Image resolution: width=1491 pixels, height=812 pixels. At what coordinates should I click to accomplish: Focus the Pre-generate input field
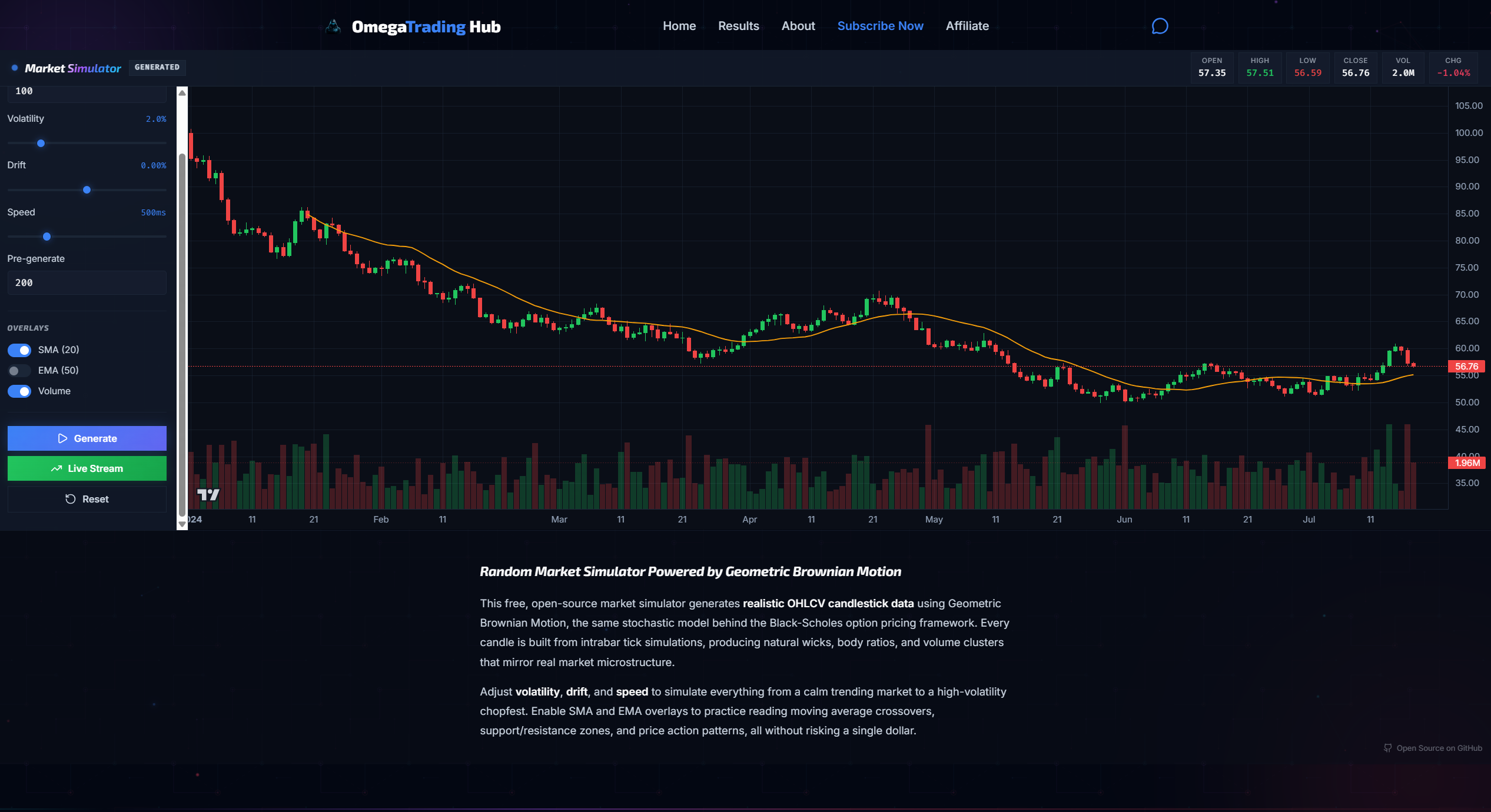pos(87,283)
